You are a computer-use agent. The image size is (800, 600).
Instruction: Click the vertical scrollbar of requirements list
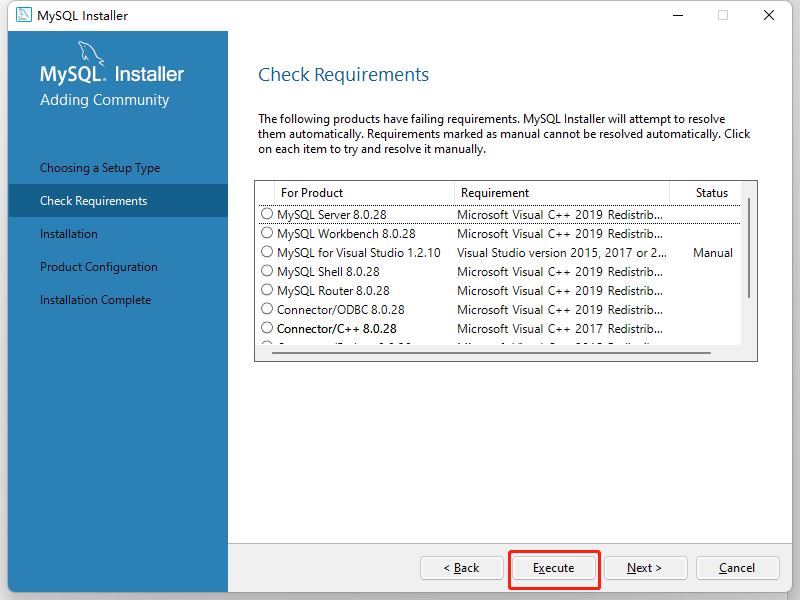(749, 248)
